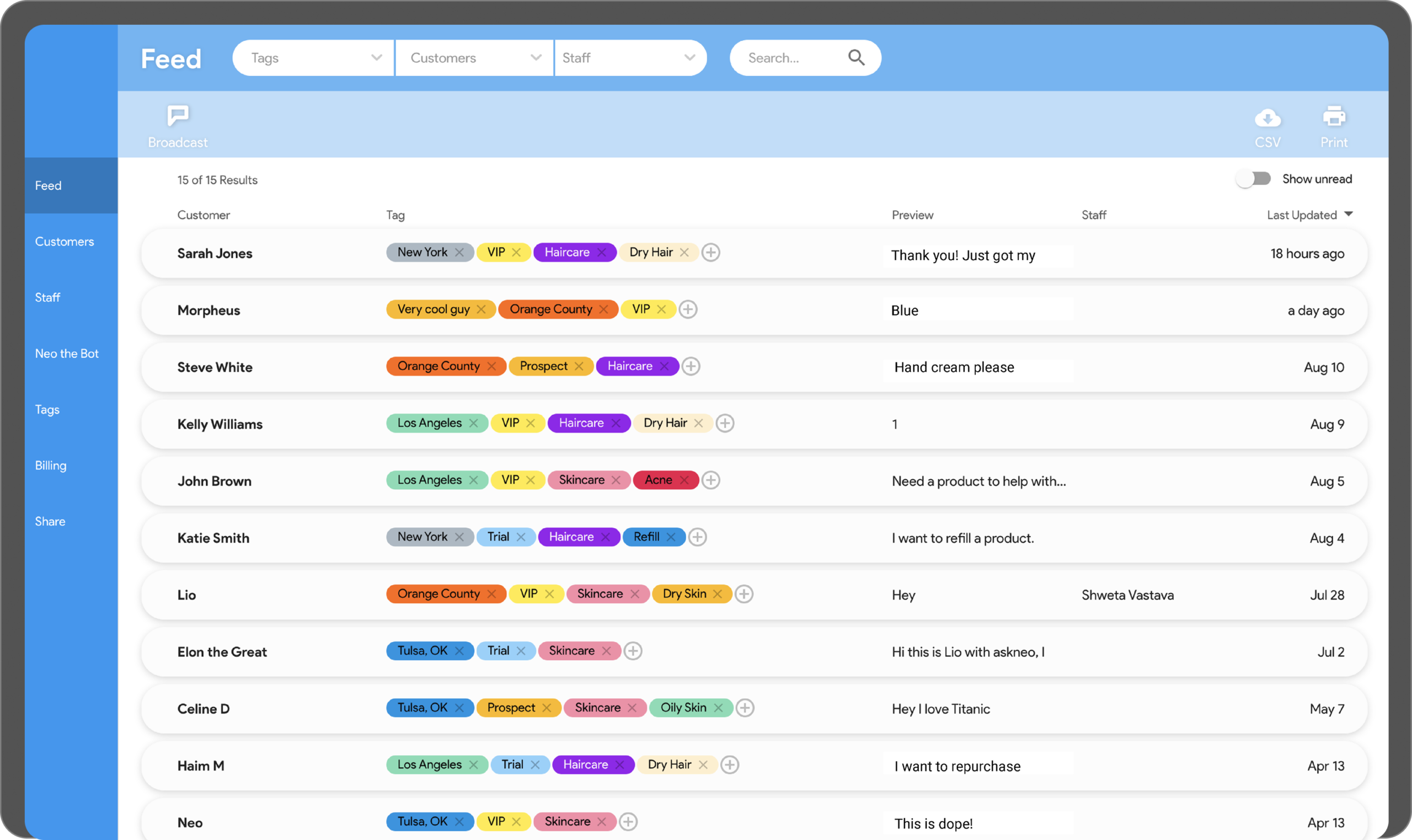
Task: Toggle the Show unread switch
Action: (x=1253, y=179)
